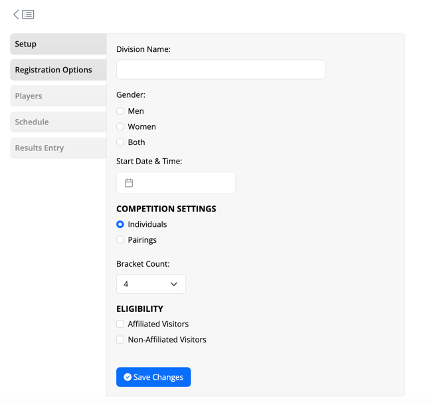Open the Setup tab
433x403 pixels.
[x=58, y=44]
